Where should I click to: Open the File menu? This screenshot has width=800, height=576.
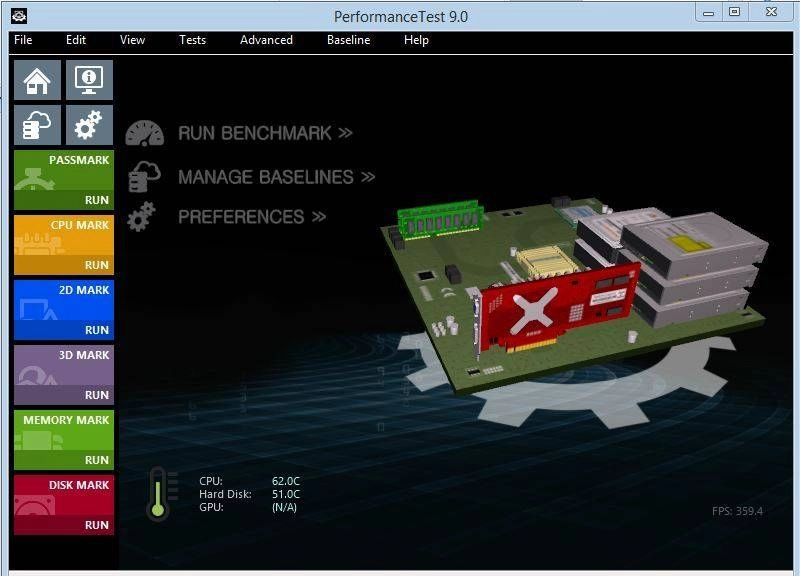point(23,40)
